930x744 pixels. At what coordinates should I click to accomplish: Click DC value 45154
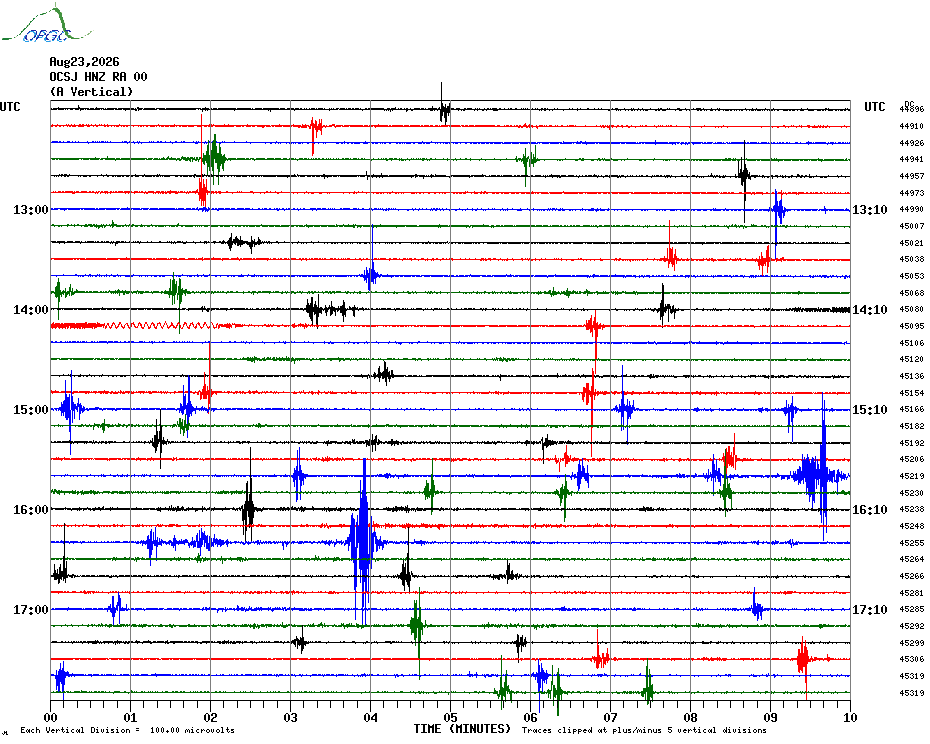click(x=912, y=393)
